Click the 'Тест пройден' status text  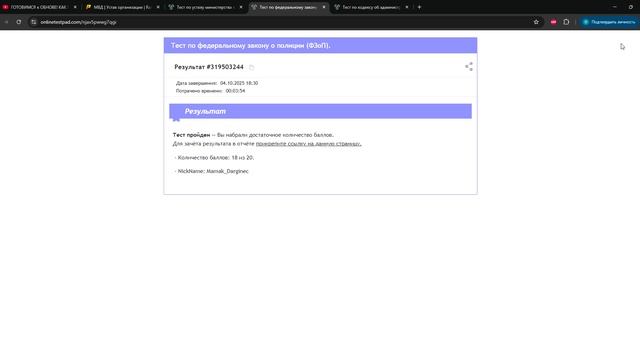[191, 135]
